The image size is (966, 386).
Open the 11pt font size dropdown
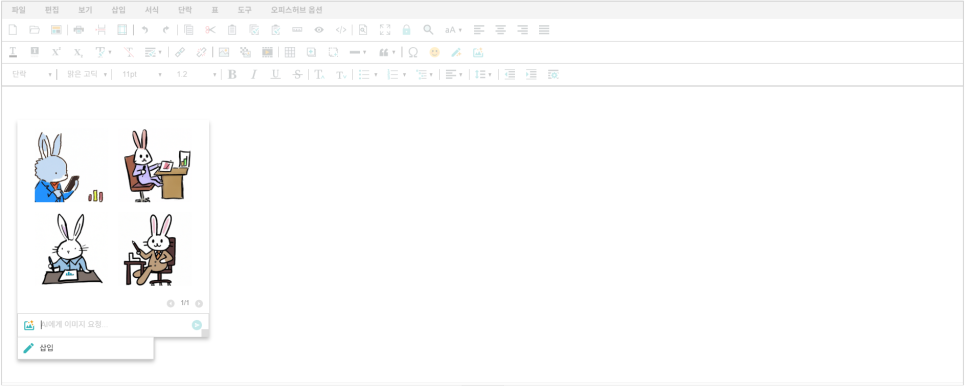pyautogui.click(x=141, y=74)
